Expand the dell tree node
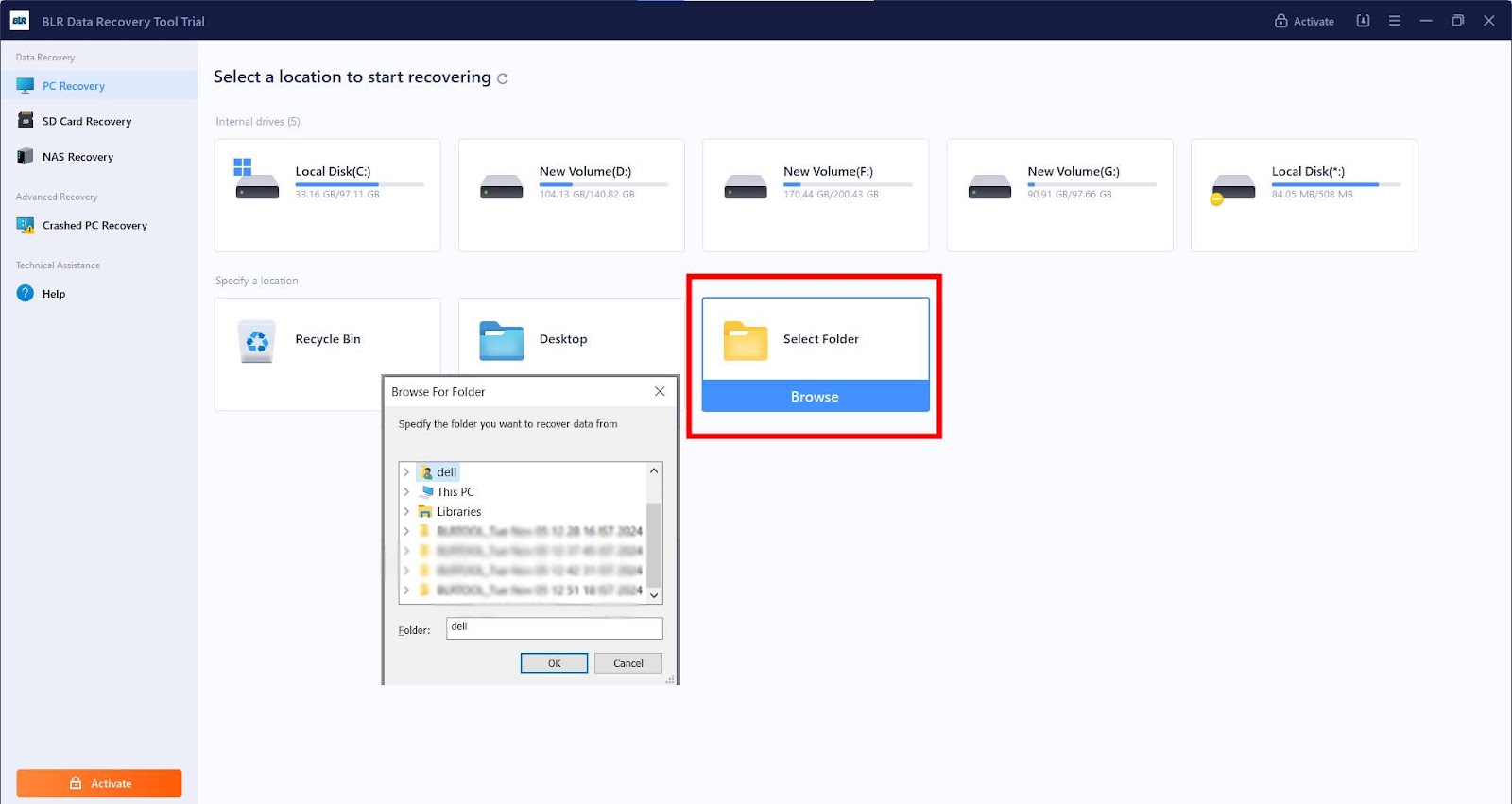The image size is (1512, 804). tap(406, 472)
